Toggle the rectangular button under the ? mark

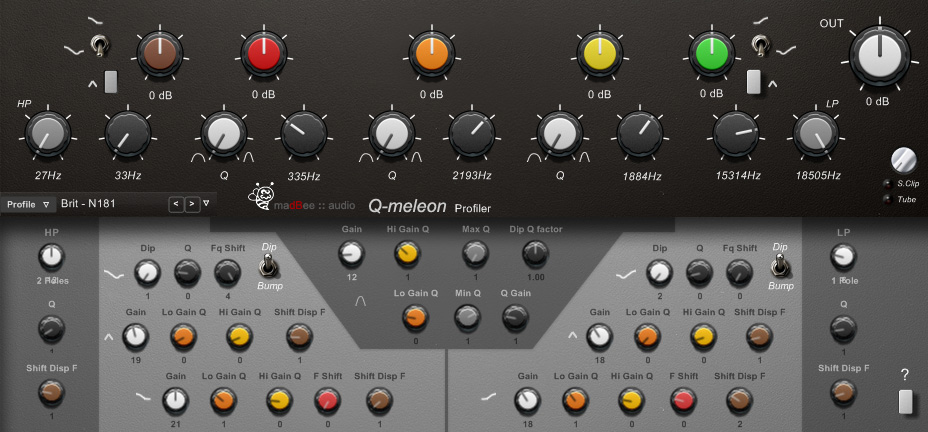coord(906,402)
